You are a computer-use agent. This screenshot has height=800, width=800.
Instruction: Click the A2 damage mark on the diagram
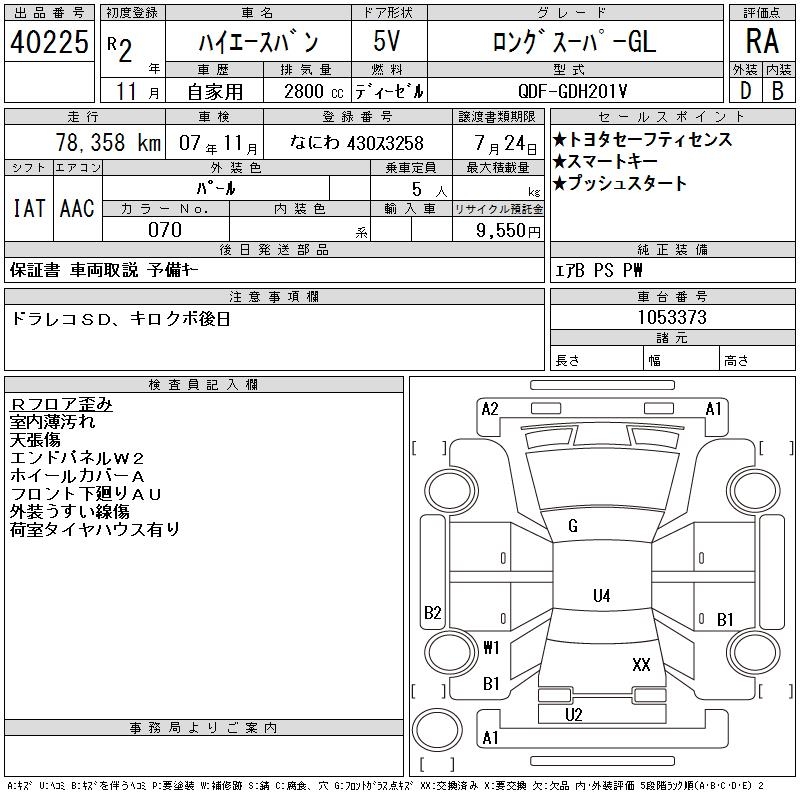click(x=489, y=409)
